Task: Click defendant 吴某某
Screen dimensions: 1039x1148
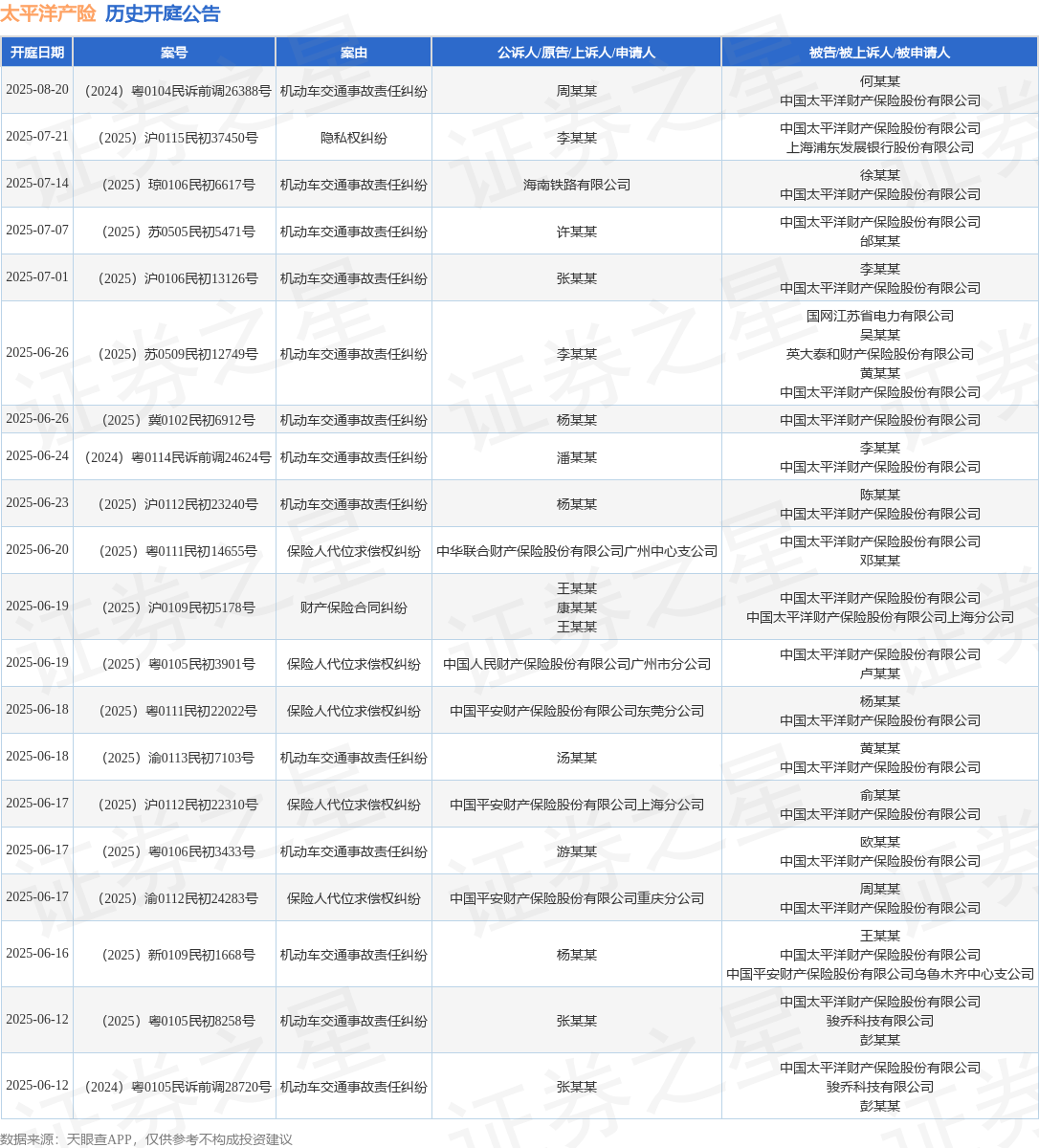Action: click(880, 335)
